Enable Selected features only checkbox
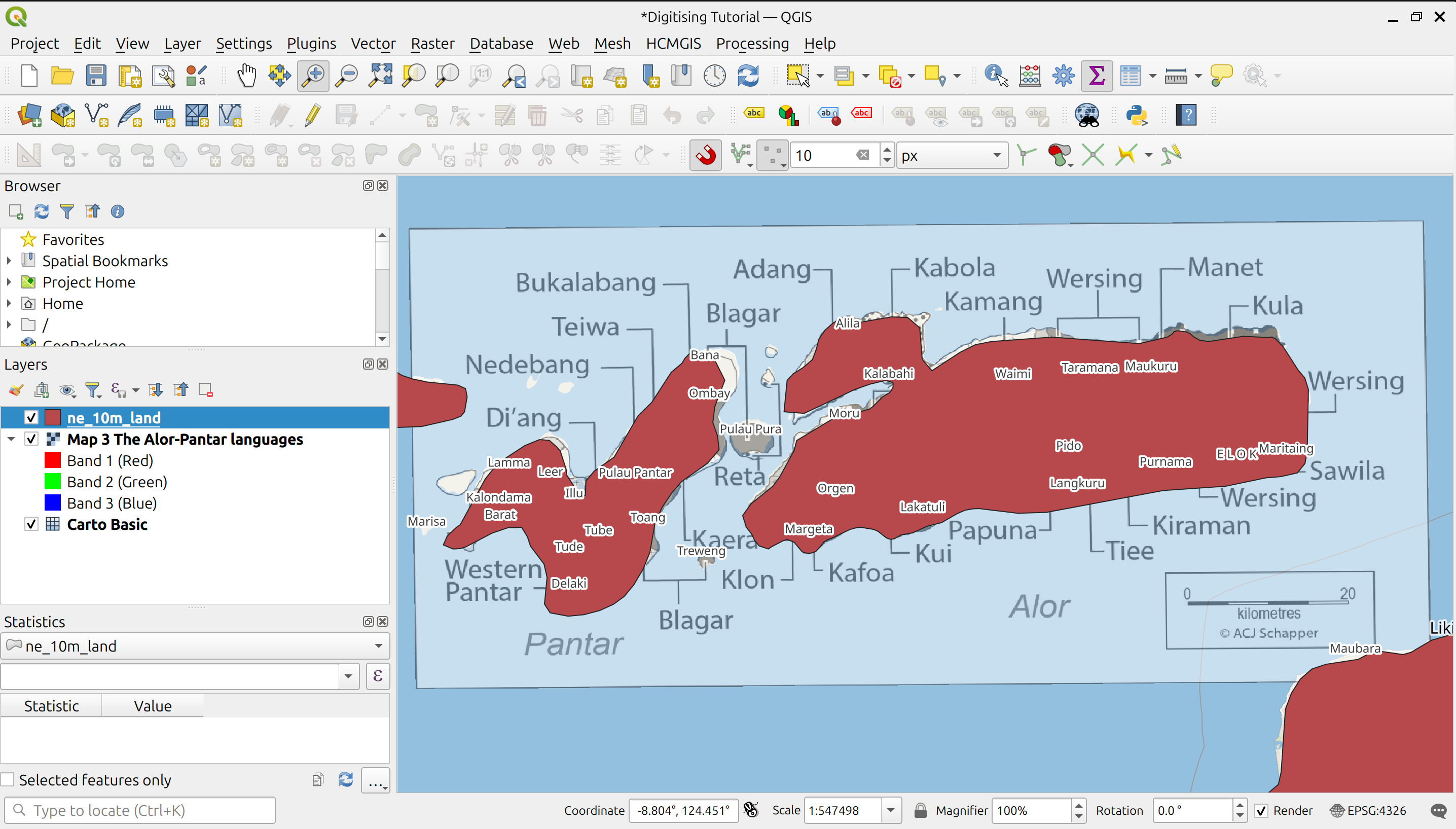The width and height of the screenshot is (1456, 829). point(8,779)
